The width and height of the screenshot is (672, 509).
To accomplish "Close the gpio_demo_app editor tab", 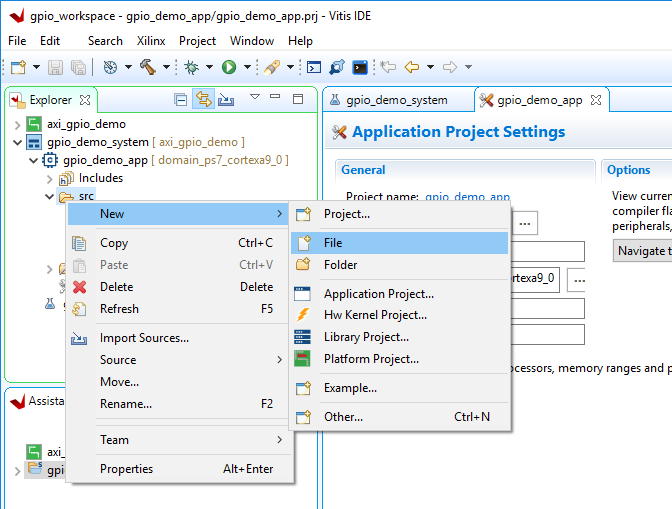I will click(595, 100).
